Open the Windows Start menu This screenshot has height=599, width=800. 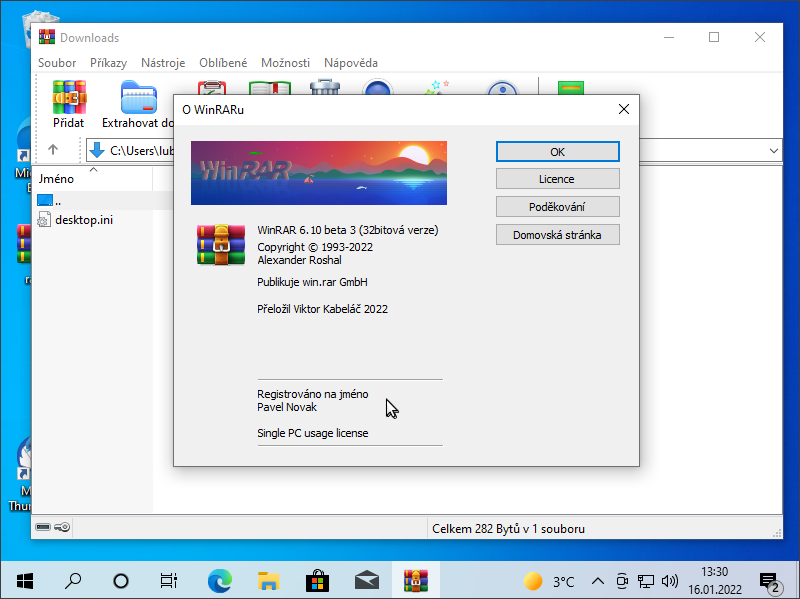(x=25, y=581)
